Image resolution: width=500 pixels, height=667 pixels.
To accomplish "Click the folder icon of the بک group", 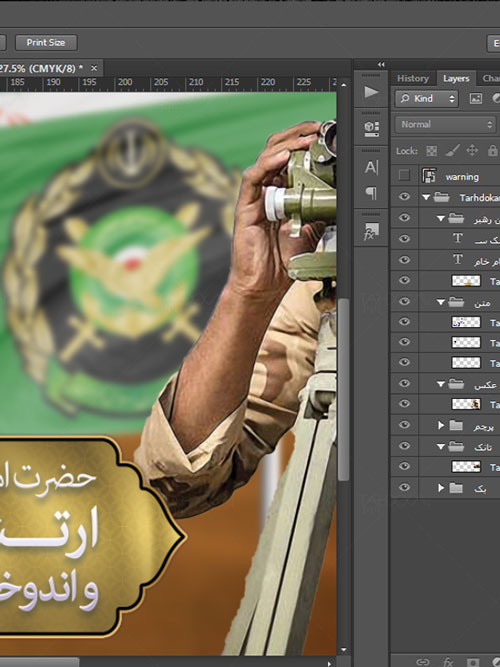I will (456, 487).
